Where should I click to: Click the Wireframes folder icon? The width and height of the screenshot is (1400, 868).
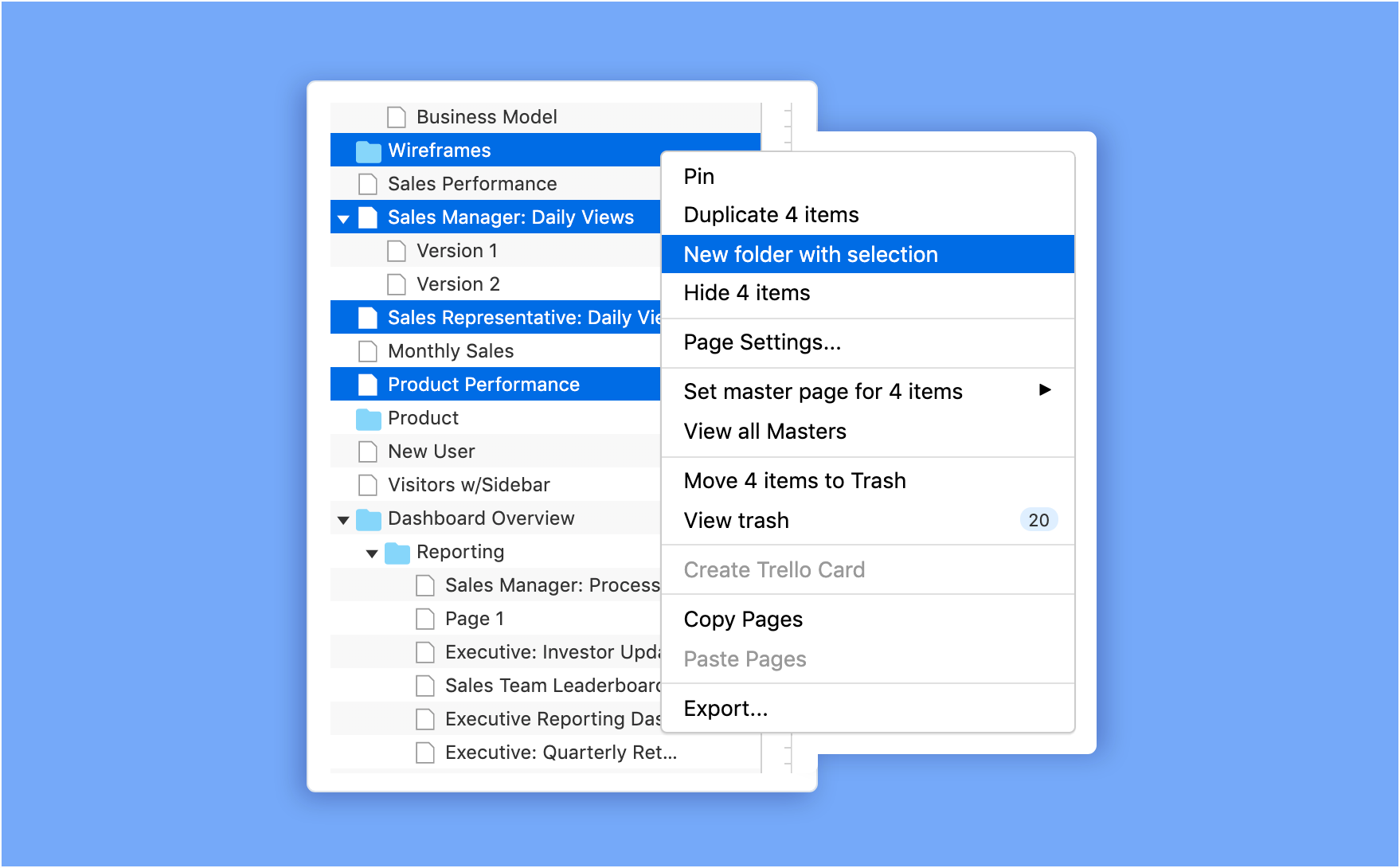368,151
